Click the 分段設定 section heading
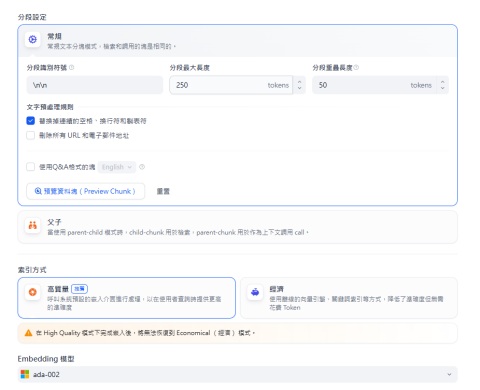 coord(32,17)
